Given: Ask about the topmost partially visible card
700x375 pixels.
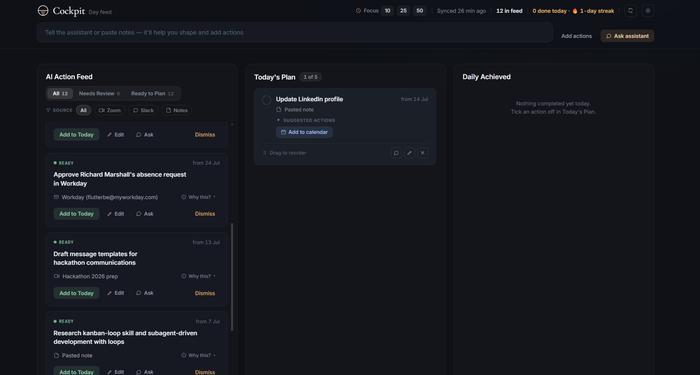Looking at the screenshot, I should (x=145, y=135).
